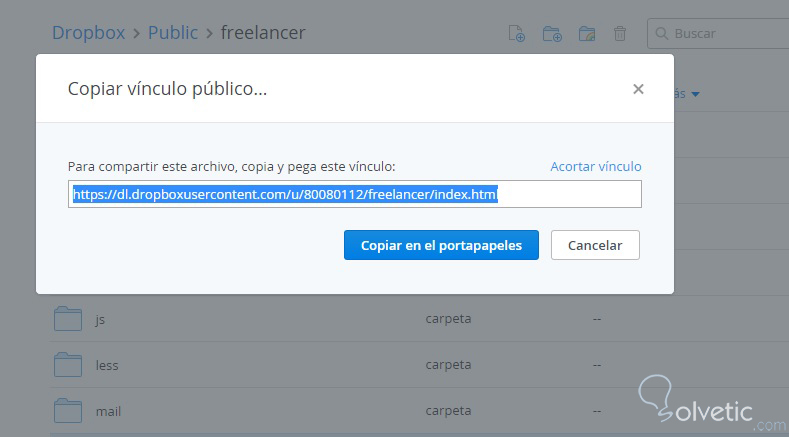Click the magnifier icon in search box

(662, 34)
